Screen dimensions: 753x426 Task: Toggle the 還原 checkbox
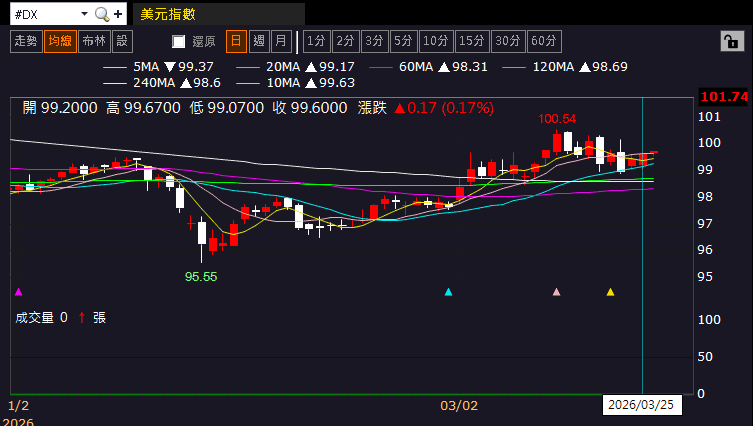coord(179,42)
